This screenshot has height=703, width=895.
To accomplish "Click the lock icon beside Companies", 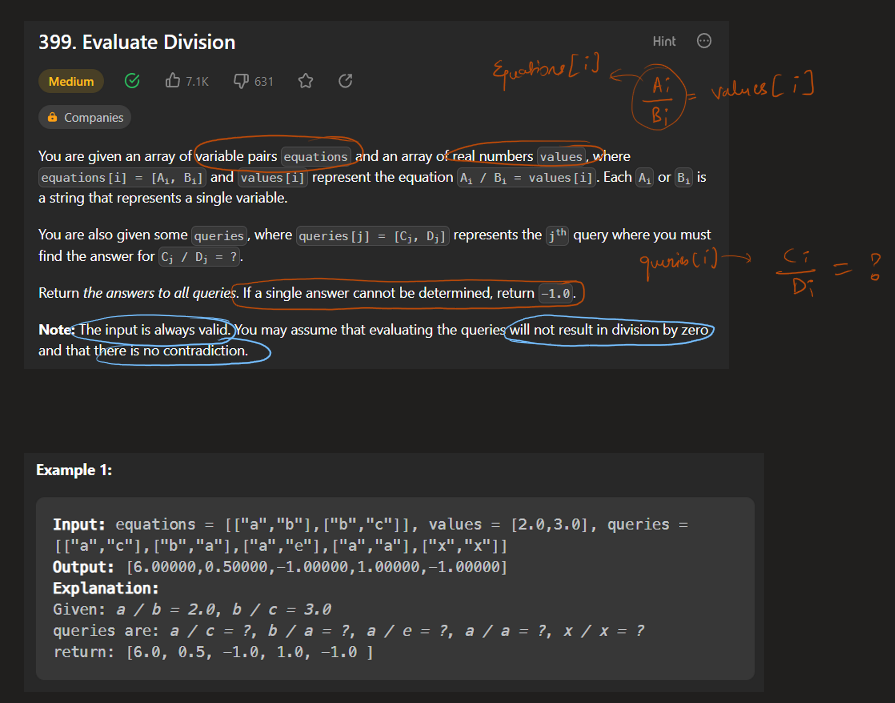I will click(x=52, y=118).
